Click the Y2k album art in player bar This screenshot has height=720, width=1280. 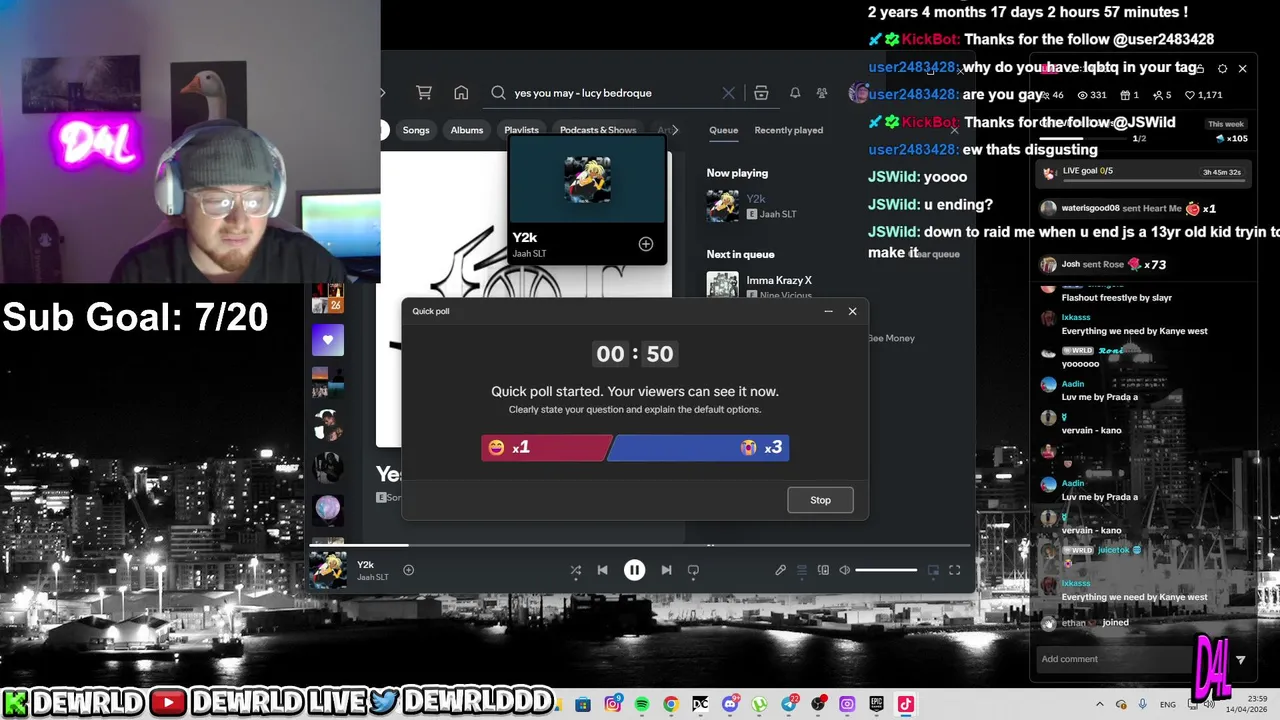pos(328,570)
